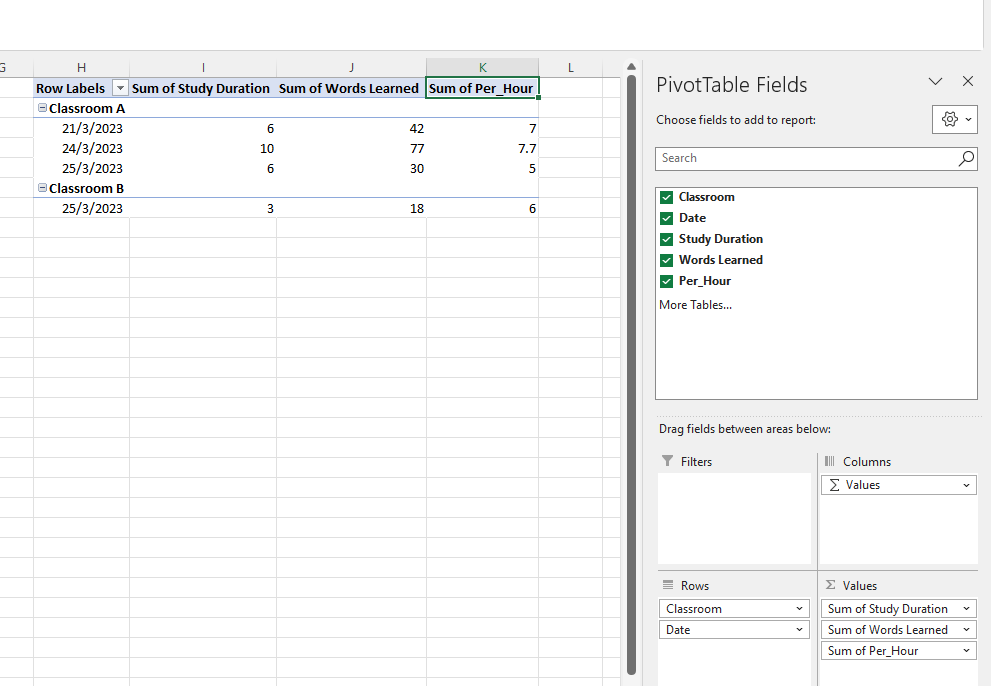Viewport: 991px width, 686px height.
Task: Select column J header
Action: pos(351,68)
